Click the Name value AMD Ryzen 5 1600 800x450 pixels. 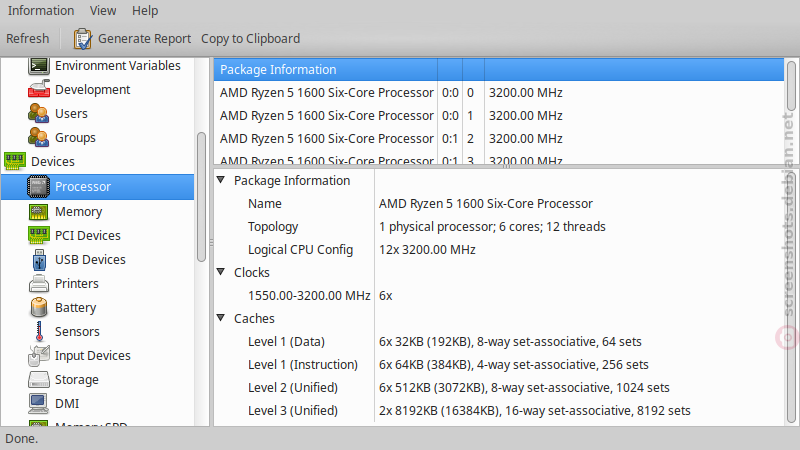tap(486, 204)
